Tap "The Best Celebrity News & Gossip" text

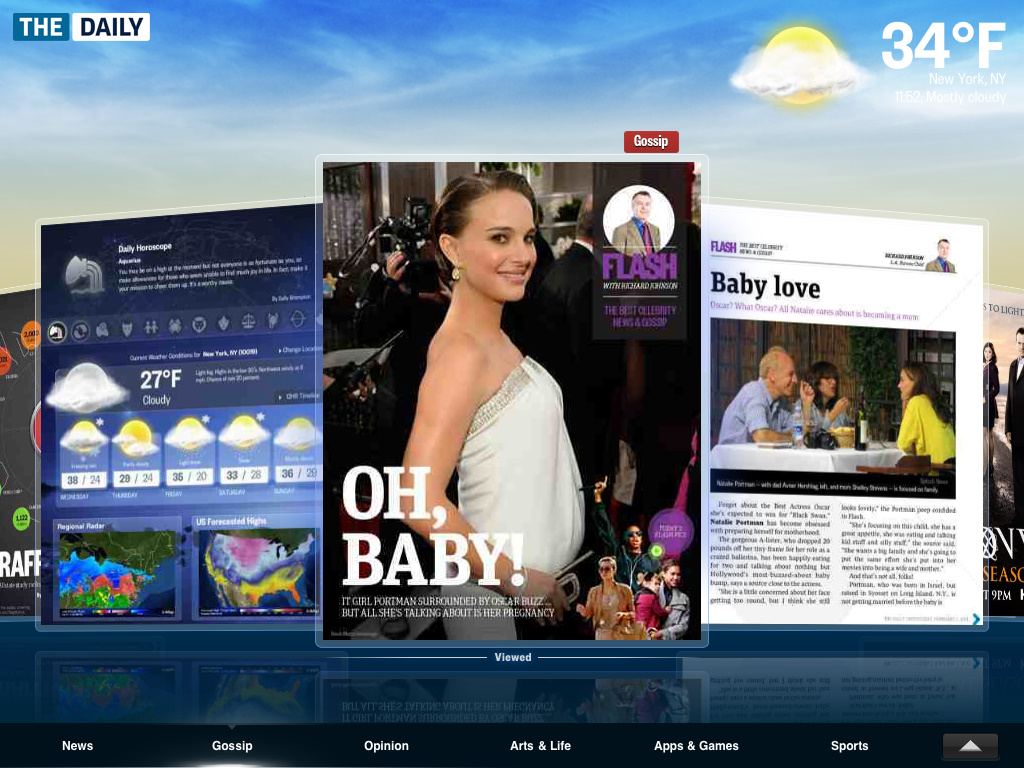pyautogui.click(x=639, y=316)
